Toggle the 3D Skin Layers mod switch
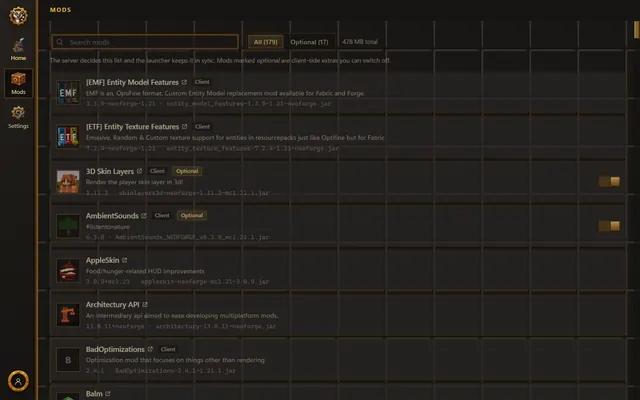Viewport: 640px width, 400px height. point(609,181)
